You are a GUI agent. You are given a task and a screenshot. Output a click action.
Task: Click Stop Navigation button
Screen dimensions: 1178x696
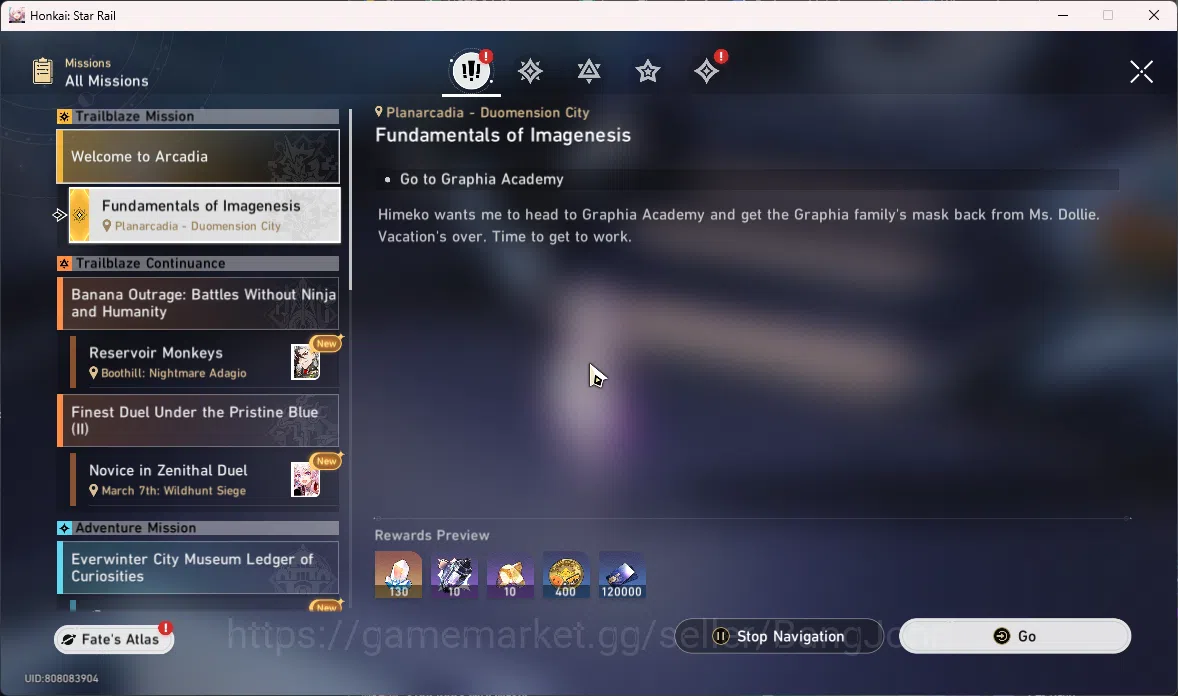coord(779,636)
